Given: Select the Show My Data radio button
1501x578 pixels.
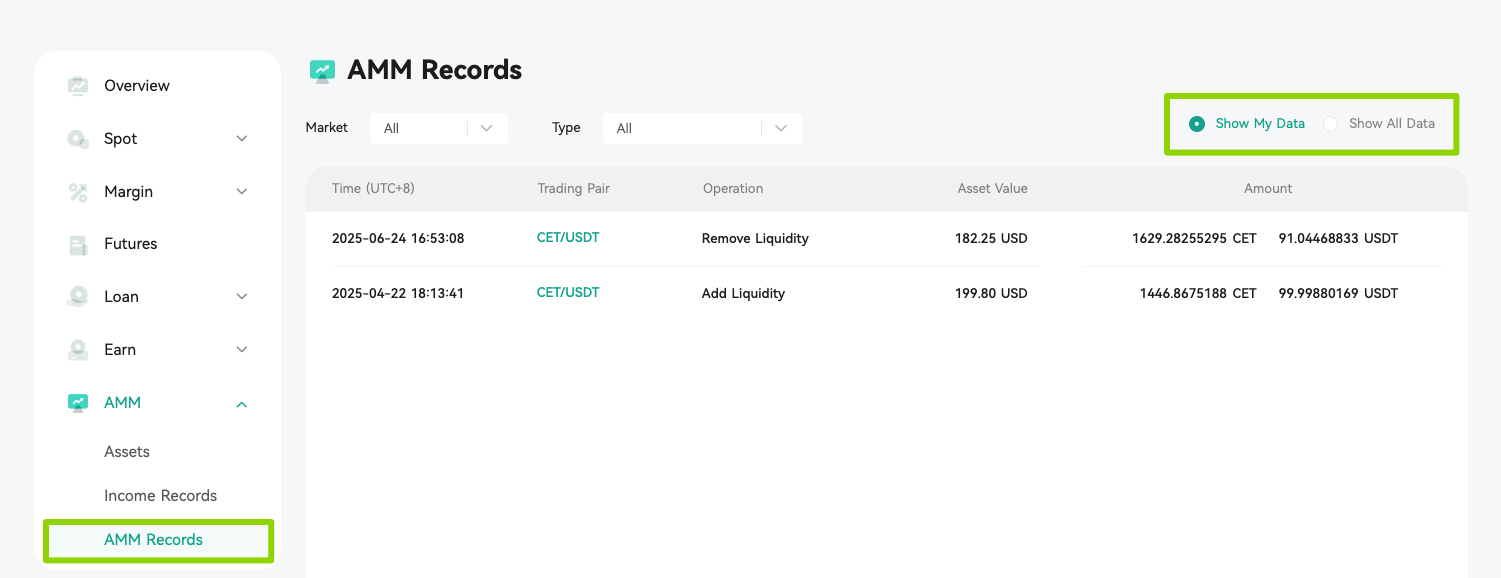Looking at the screenshot, I should click(x=1197, y=124).
